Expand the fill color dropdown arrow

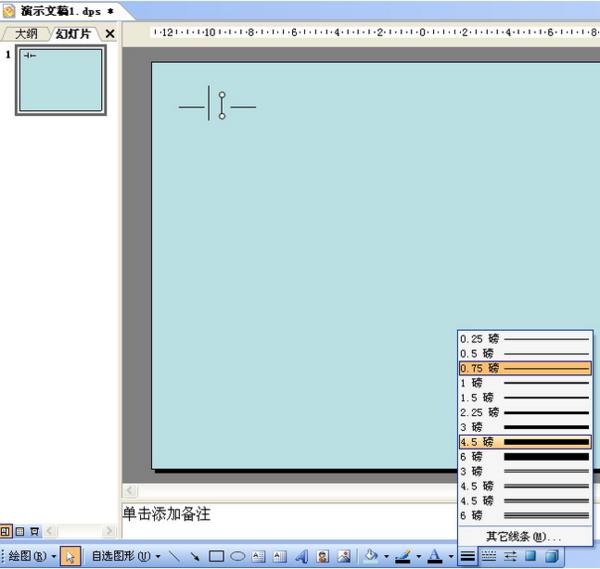(386, 556)
